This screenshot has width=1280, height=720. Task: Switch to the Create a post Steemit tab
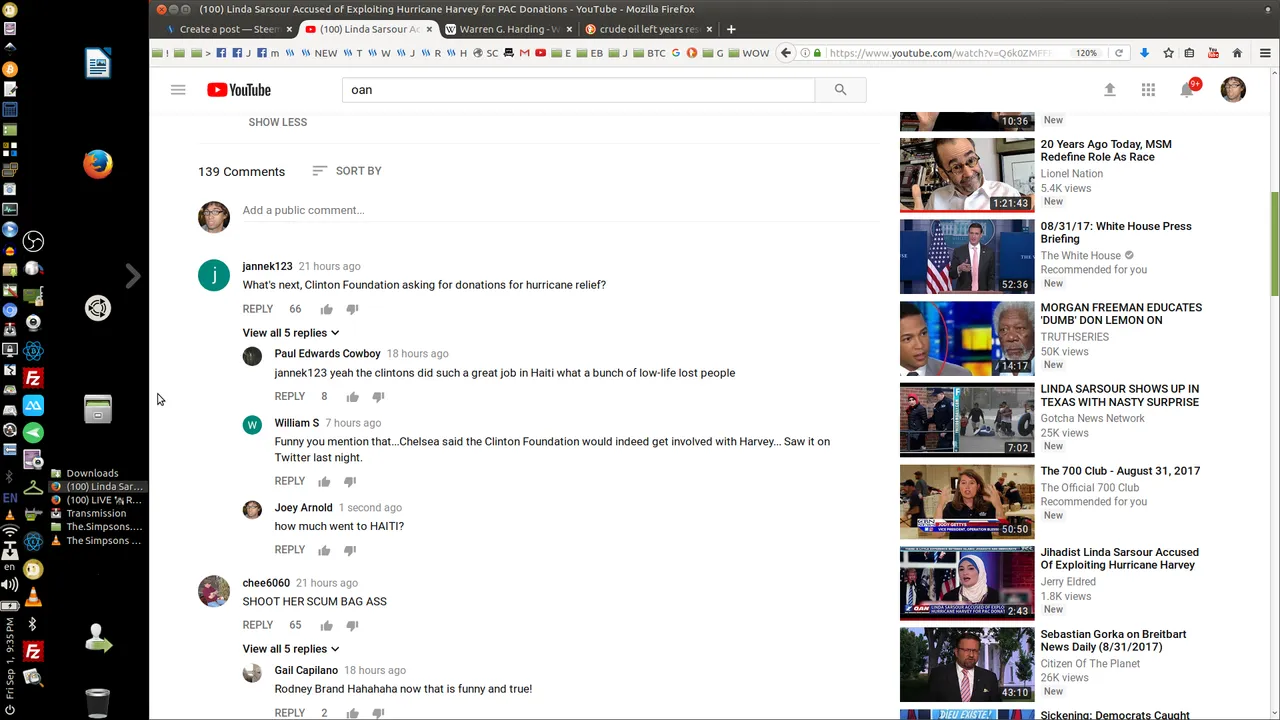pyautogui.click(x=227, y=29)
